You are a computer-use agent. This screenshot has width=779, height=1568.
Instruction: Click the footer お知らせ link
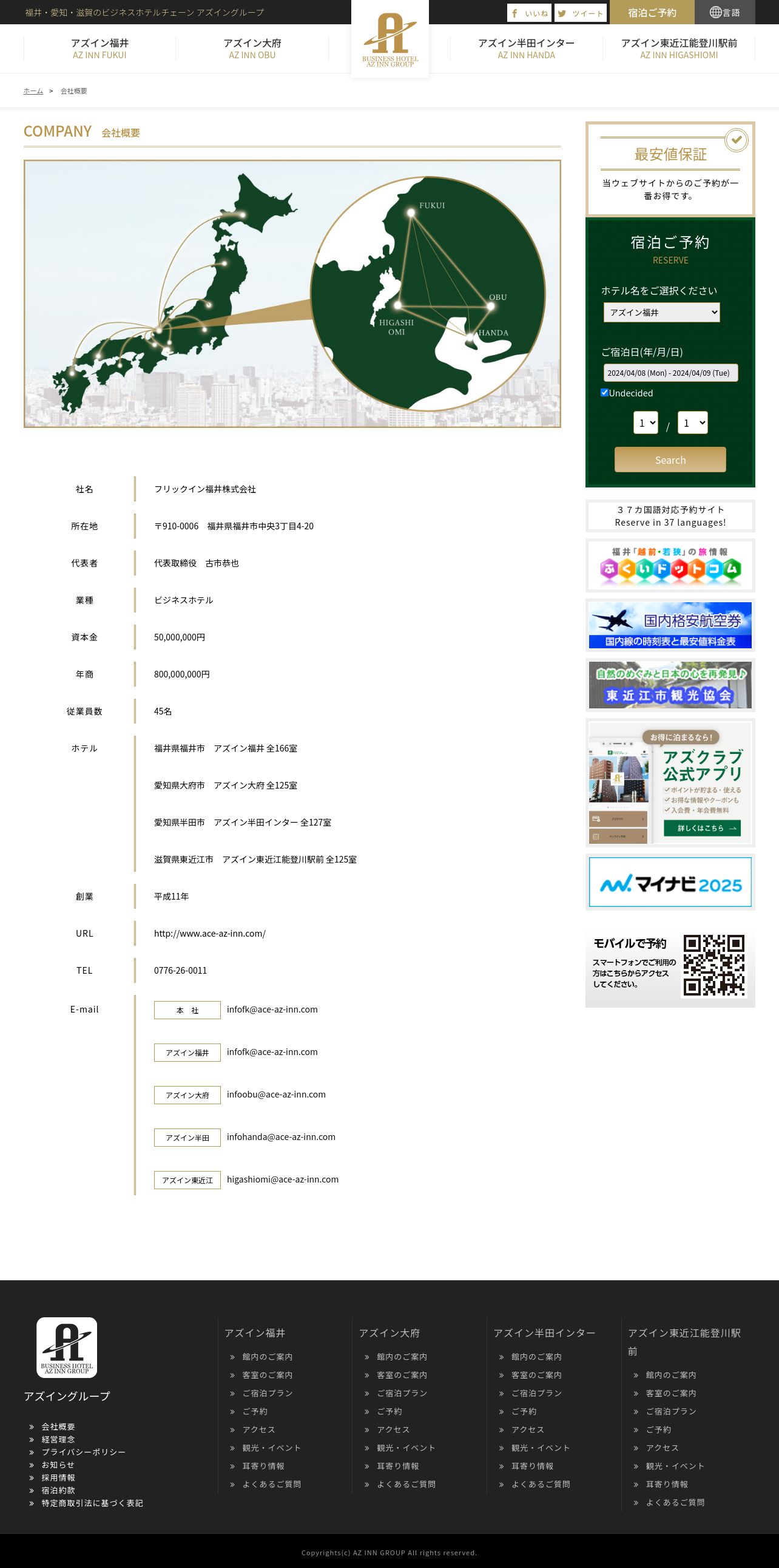coord(58,1465)
